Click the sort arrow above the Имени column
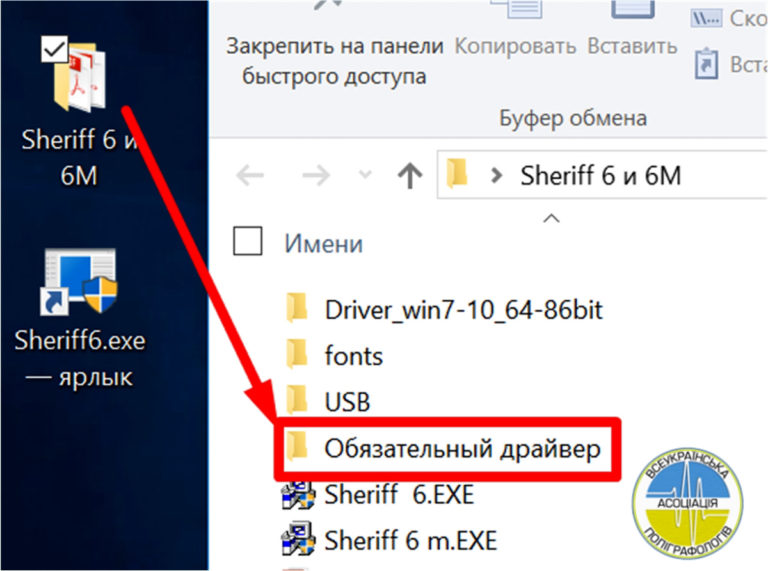This screenshot has width=768, height=571. point(549,216)
